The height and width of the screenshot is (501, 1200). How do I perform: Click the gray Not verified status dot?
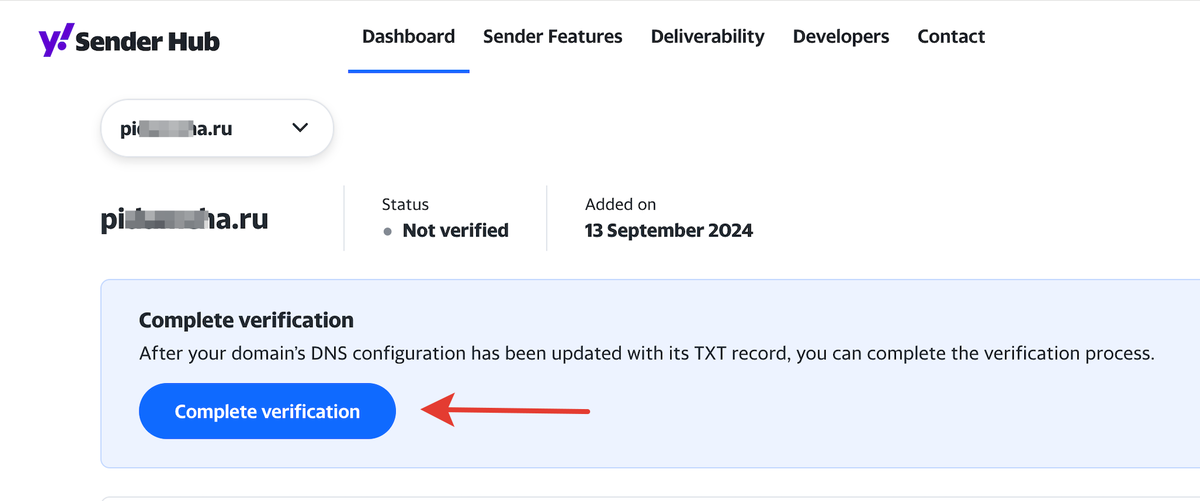389,232
